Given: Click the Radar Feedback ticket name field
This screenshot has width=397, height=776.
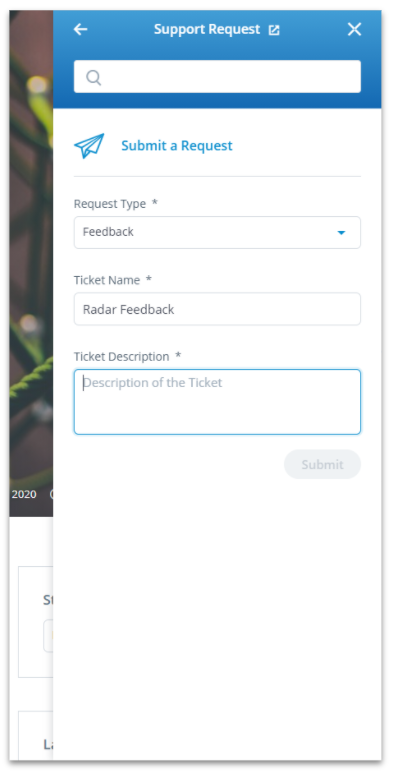Looking at the screenshot, I should pos(217,309).
